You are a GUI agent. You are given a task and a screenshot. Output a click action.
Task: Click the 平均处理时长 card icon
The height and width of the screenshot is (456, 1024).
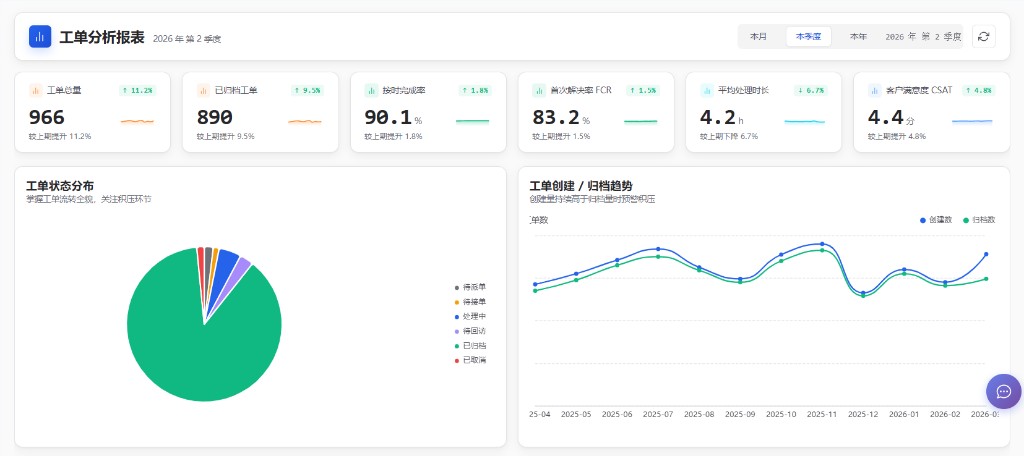tap(707, 90)
